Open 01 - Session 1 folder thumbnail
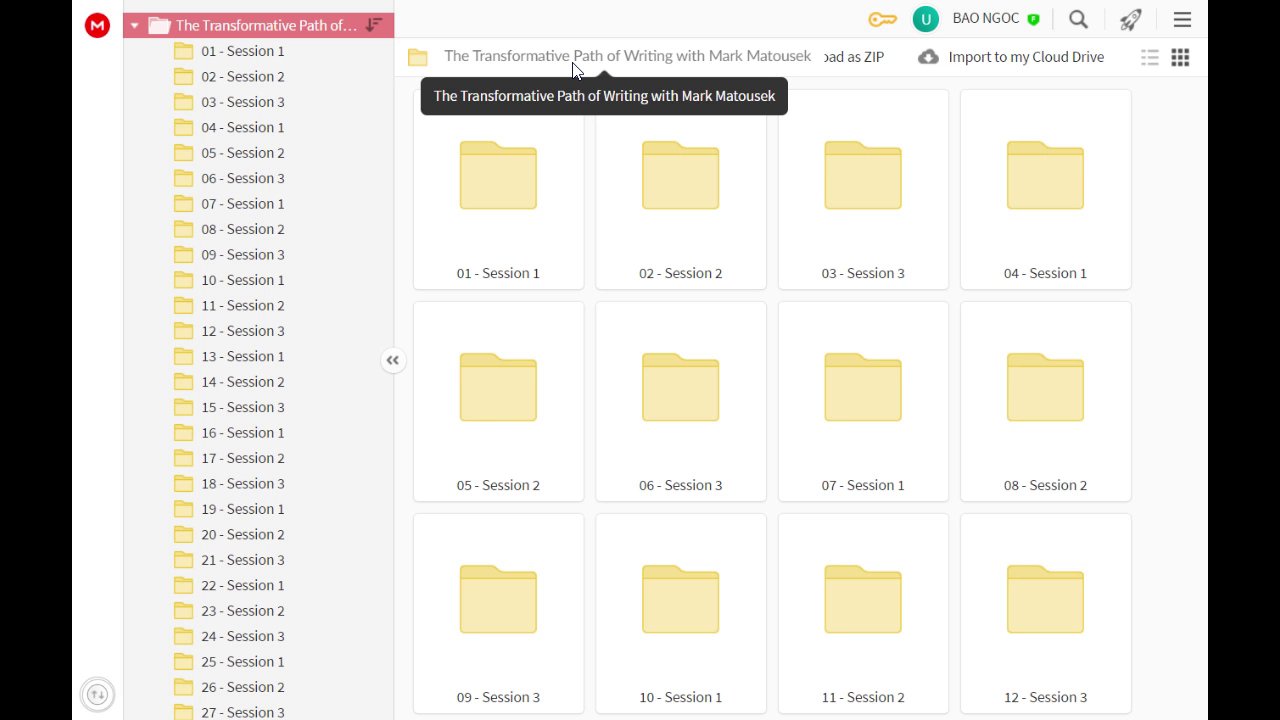 [498, 189]
